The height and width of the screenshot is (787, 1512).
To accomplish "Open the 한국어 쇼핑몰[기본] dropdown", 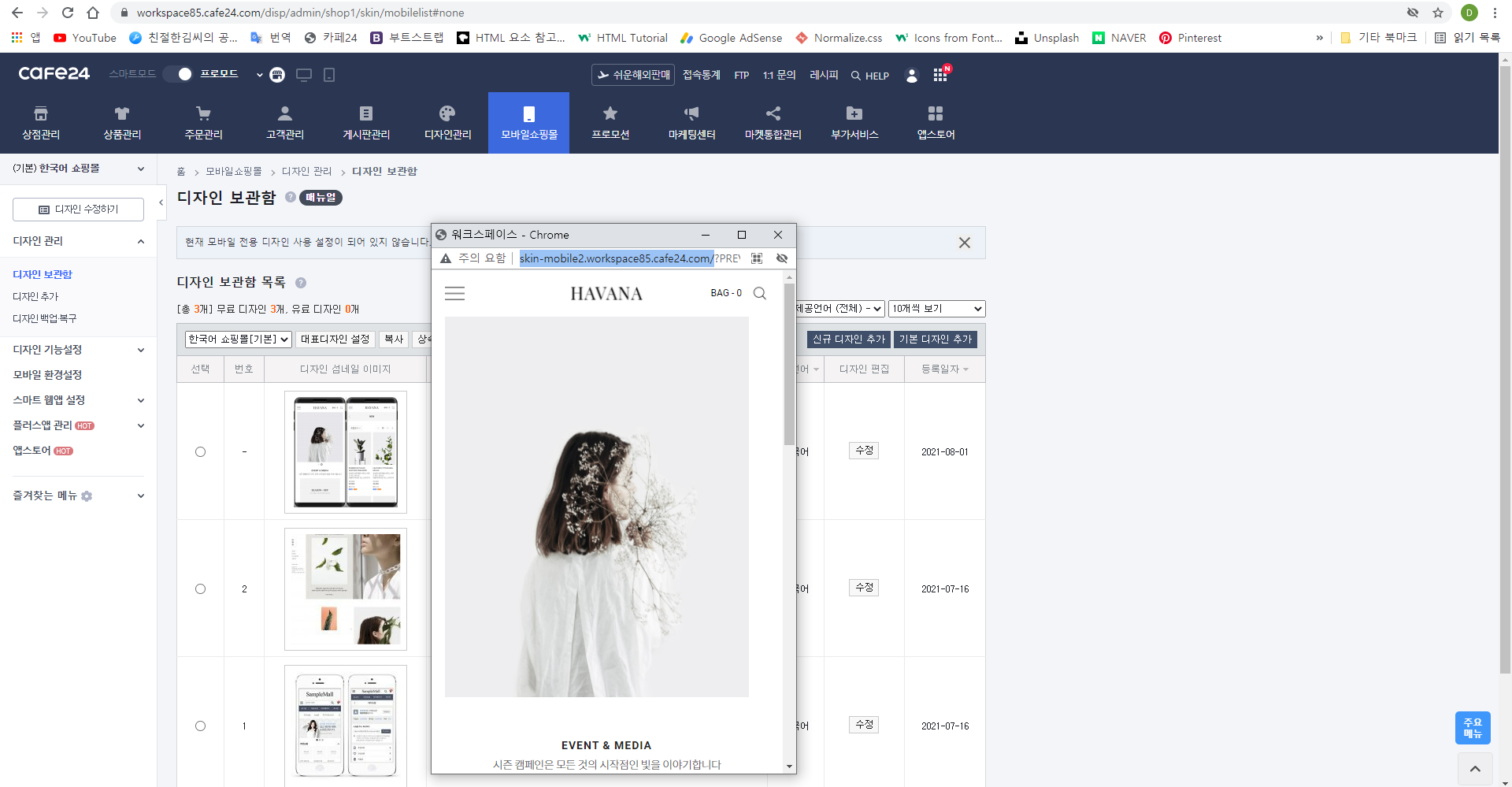I will tap(239, 340).
